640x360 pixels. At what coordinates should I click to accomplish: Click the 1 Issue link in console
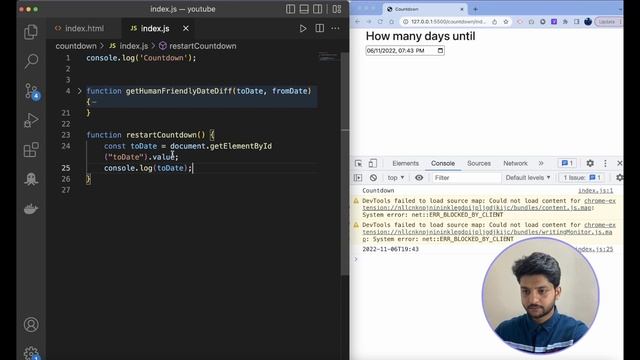tap(582, 178)
